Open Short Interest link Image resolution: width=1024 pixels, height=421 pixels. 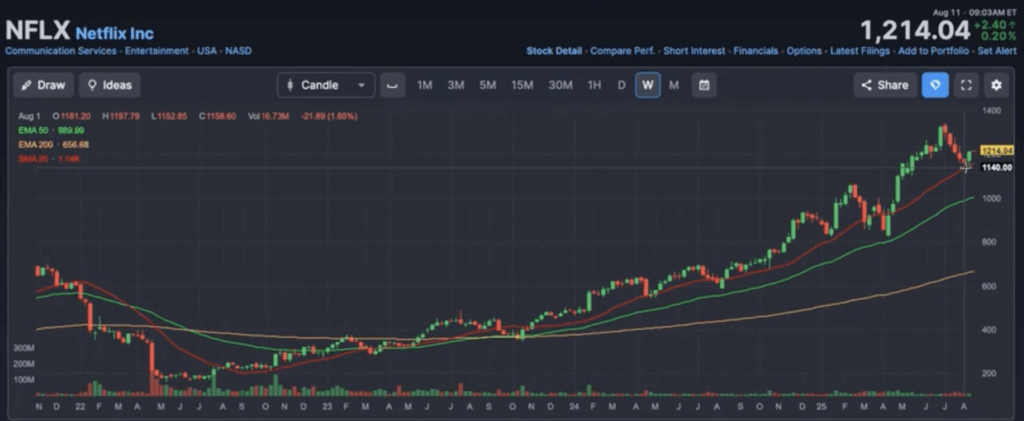pyautogui.click(x=694, y=51)
